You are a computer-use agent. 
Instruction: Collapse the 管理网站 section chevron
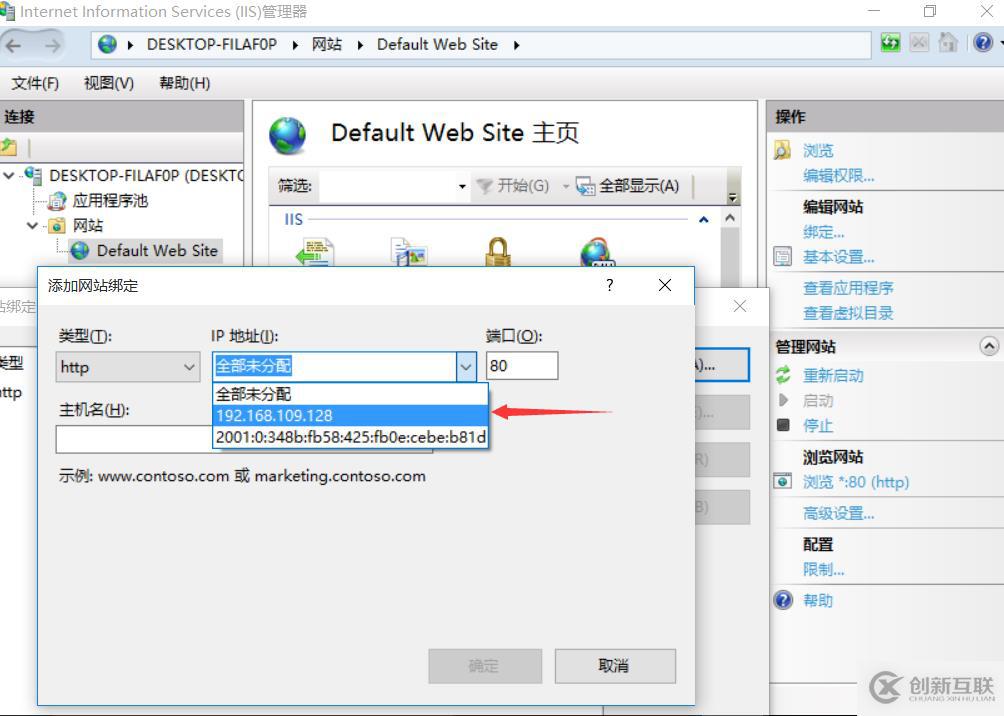pos(989,346)
